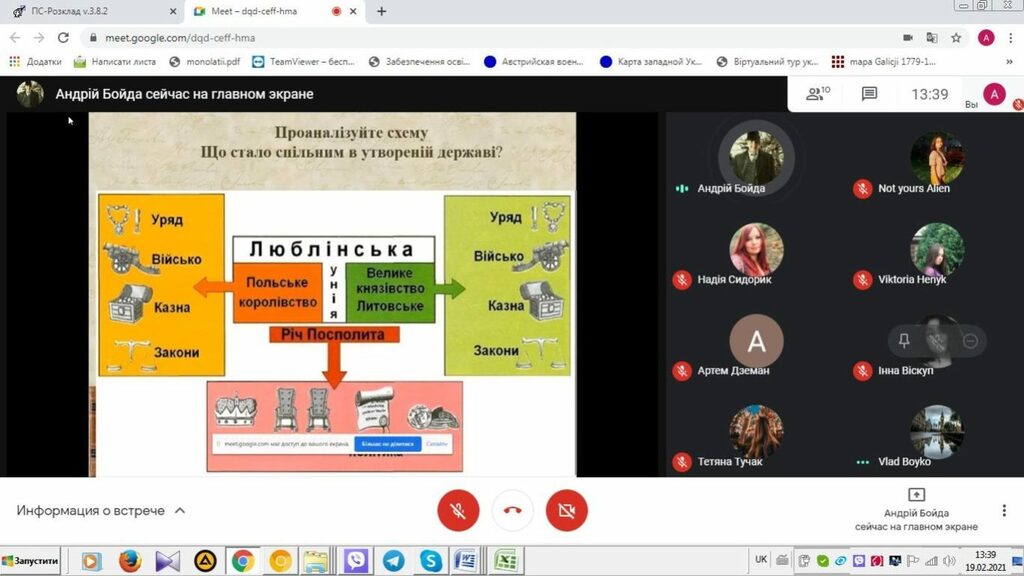Open the Chrome three-dot menu
Viewport: 1024px width, 576px height.
click(1010, 38)
